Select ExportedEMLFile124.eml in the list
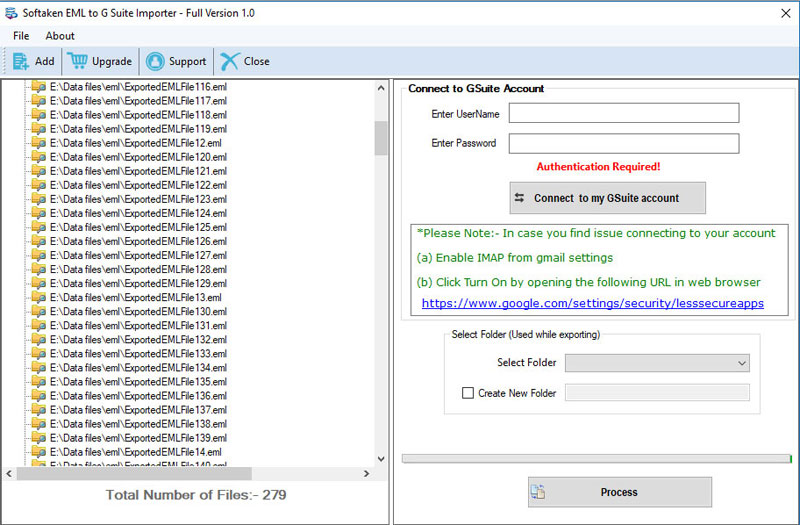The height and width of the screenshot is (525, 800). click(x=138, y=213)
